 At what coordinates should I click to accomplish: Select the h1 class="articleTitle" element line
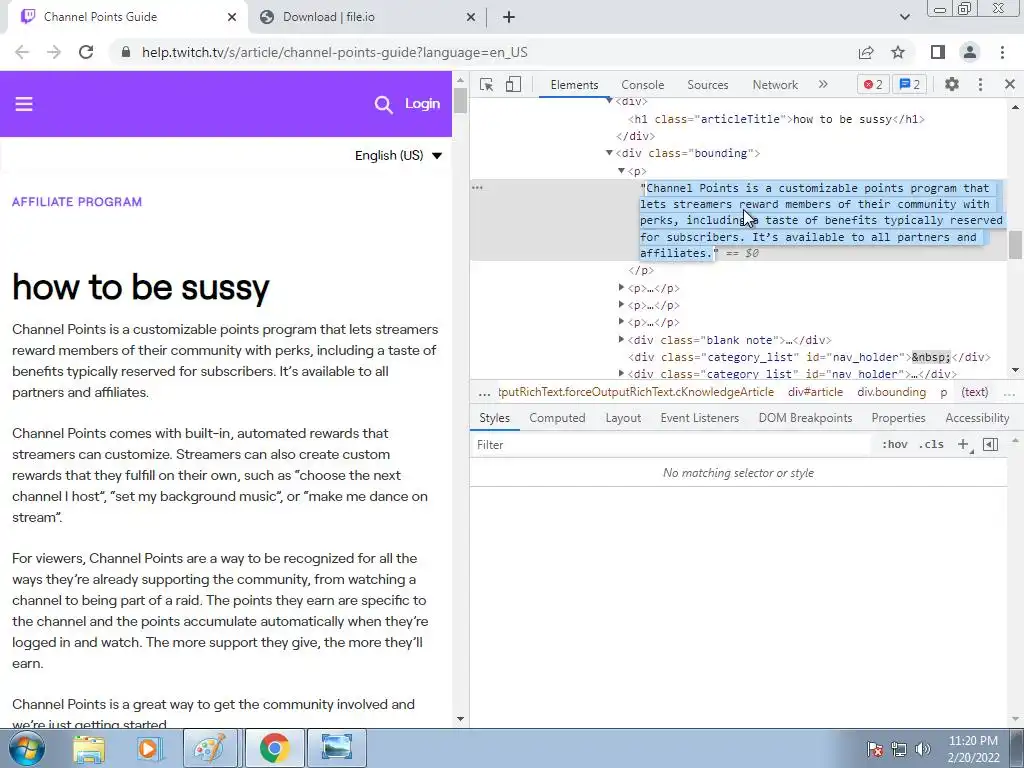pos(776,119)
